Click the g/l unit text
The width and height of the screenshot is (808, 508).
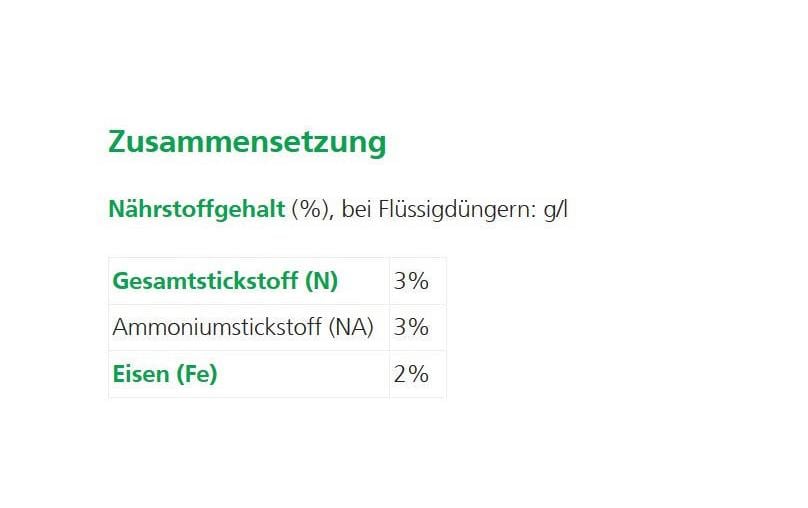point(555,211)
